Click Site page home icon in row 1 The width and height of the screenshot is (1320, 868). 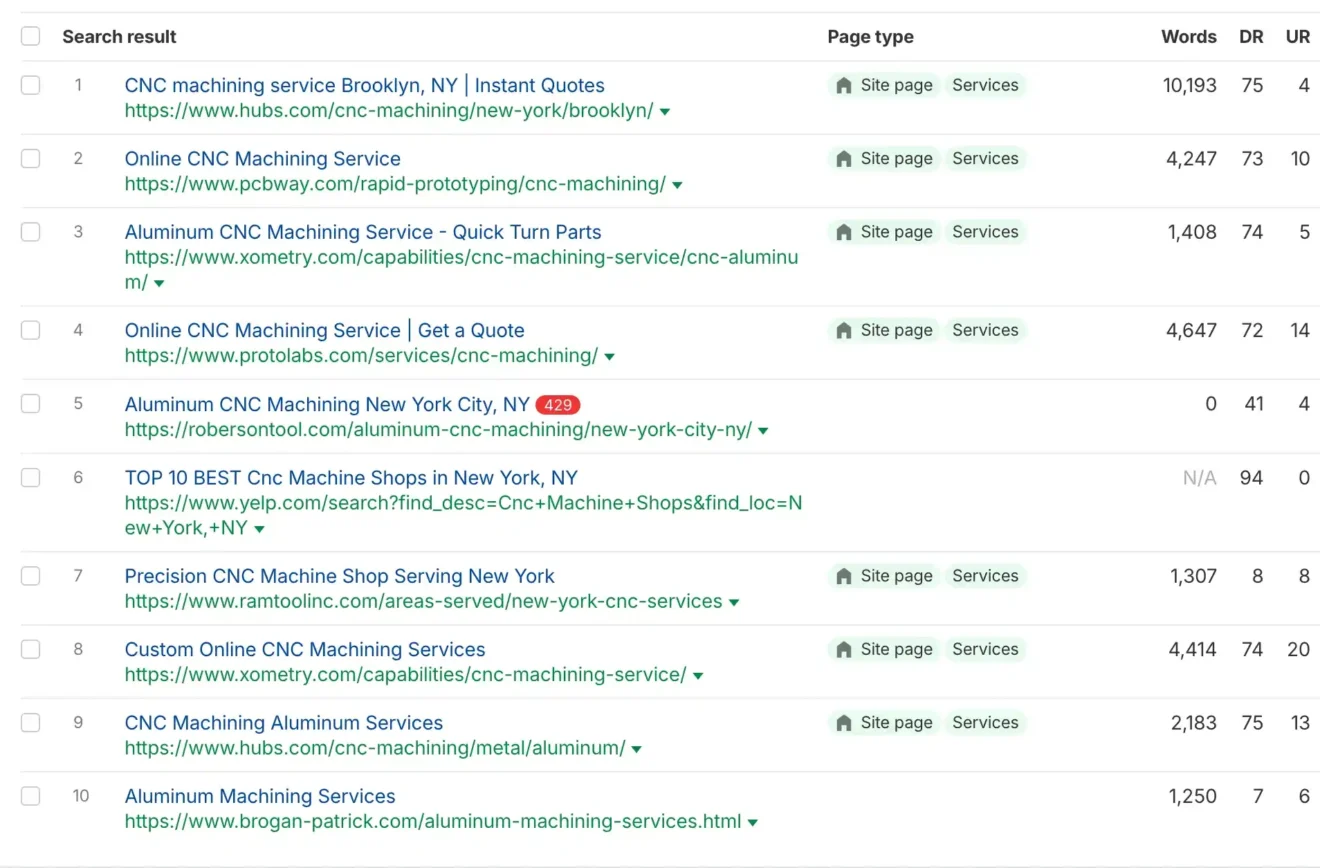[x=844, y=85]
